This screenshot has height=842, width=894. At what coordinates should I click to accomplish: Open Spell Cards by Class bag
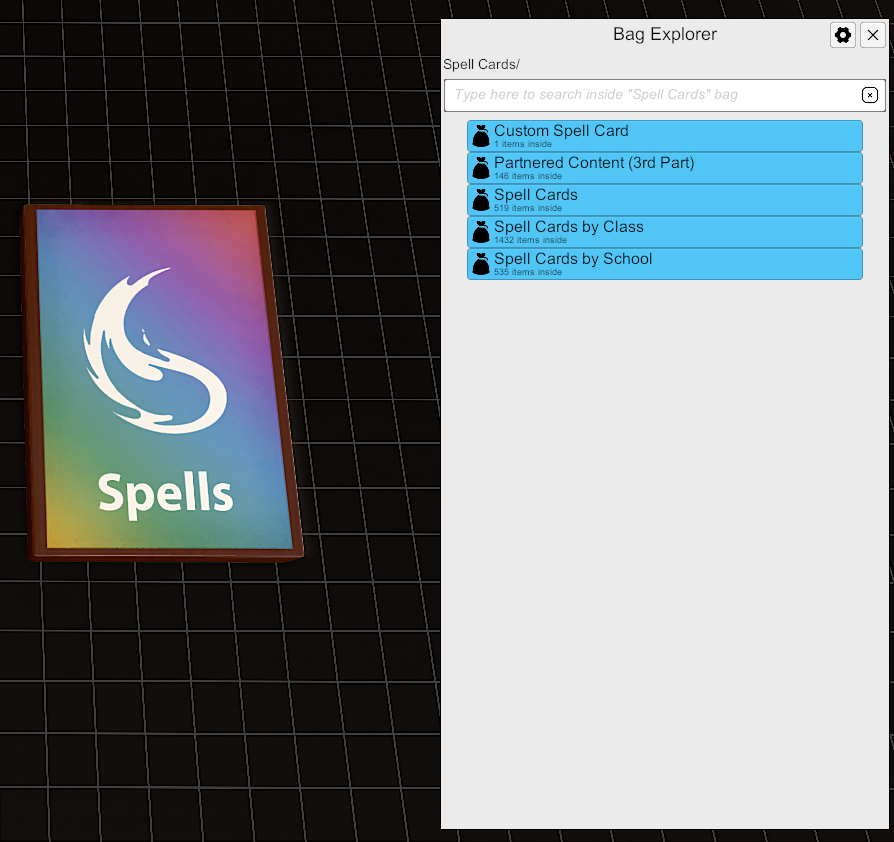664,231
